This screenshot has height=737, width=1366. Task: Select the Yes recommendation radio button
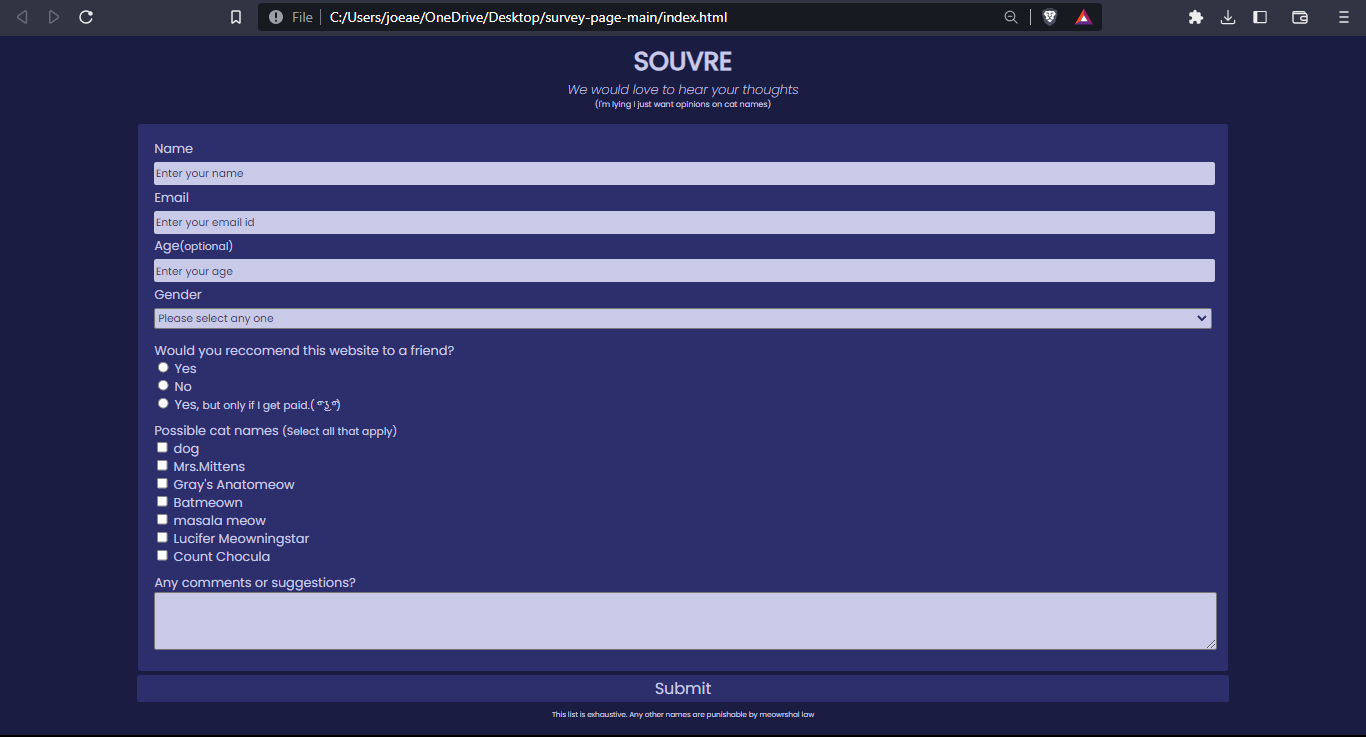[163, 367]
